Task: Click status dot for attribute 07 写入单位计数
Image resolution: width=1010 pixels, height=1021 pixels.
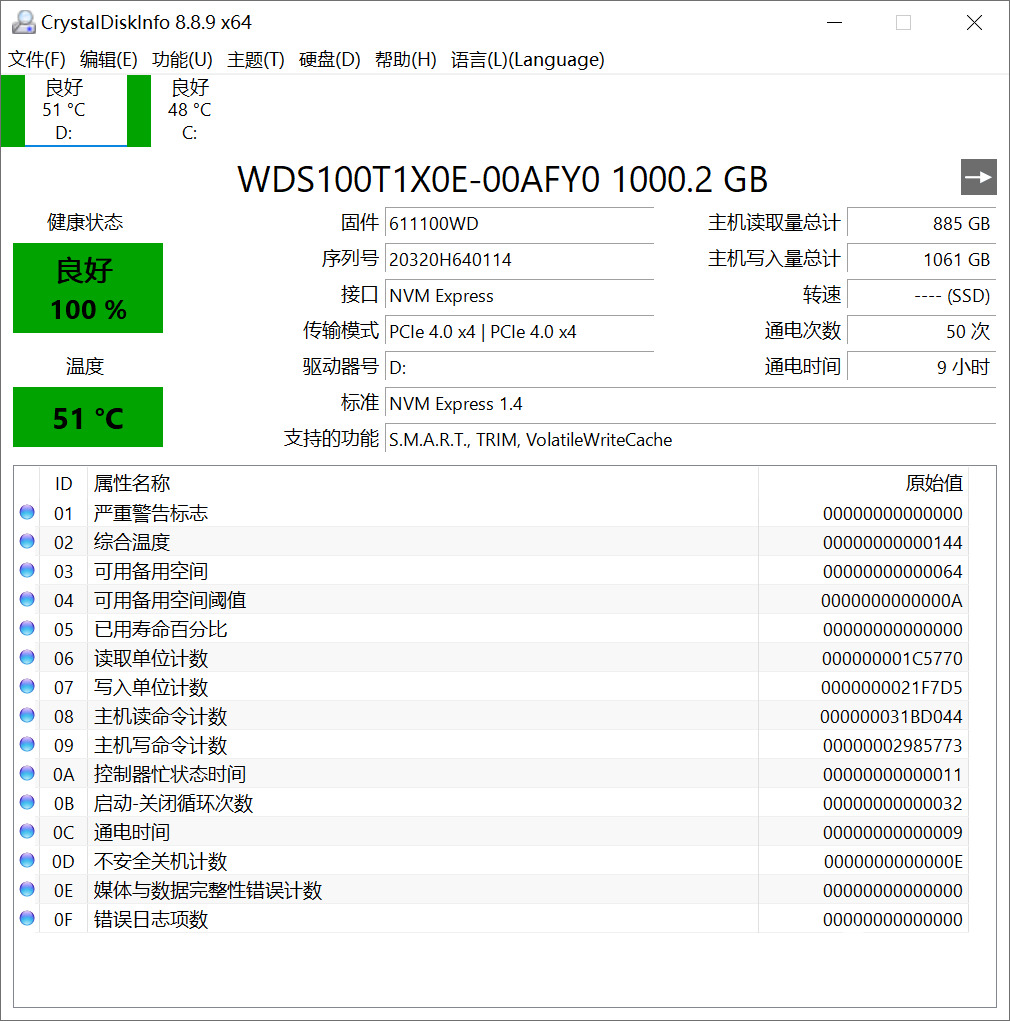Action: pyautogui.click(x=27, y=686)
